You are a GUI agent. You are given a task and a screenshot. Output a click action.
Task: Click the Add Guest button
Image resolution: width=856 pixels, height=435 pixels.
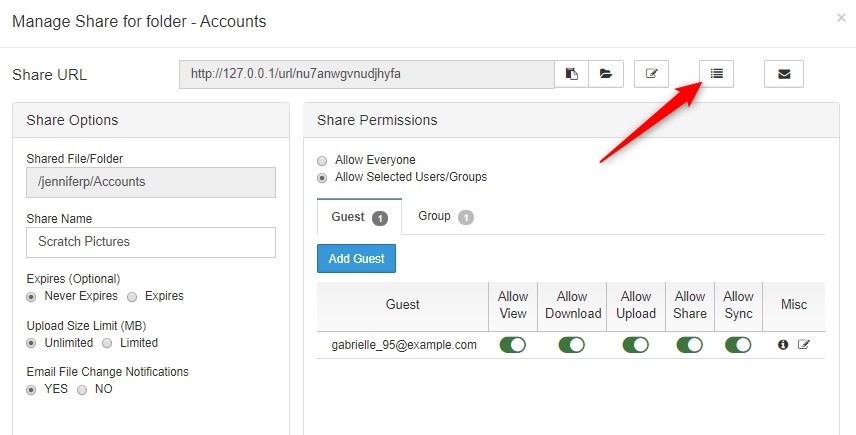point(356,259)
